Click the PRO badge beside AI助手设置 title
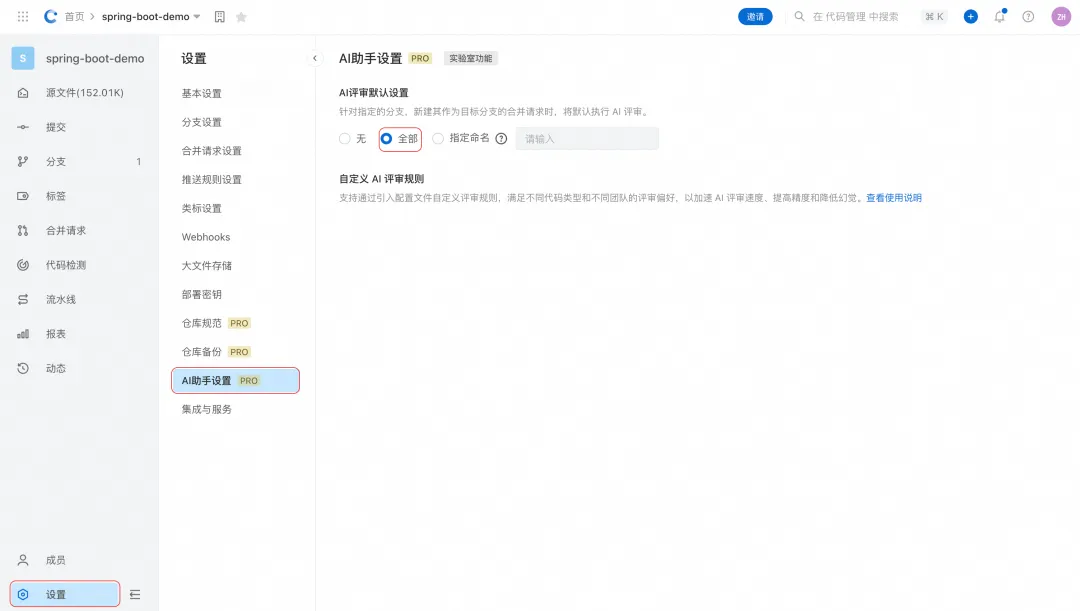Image resolution: width=1080 pixels, height=611 pixels. (420, 59)
